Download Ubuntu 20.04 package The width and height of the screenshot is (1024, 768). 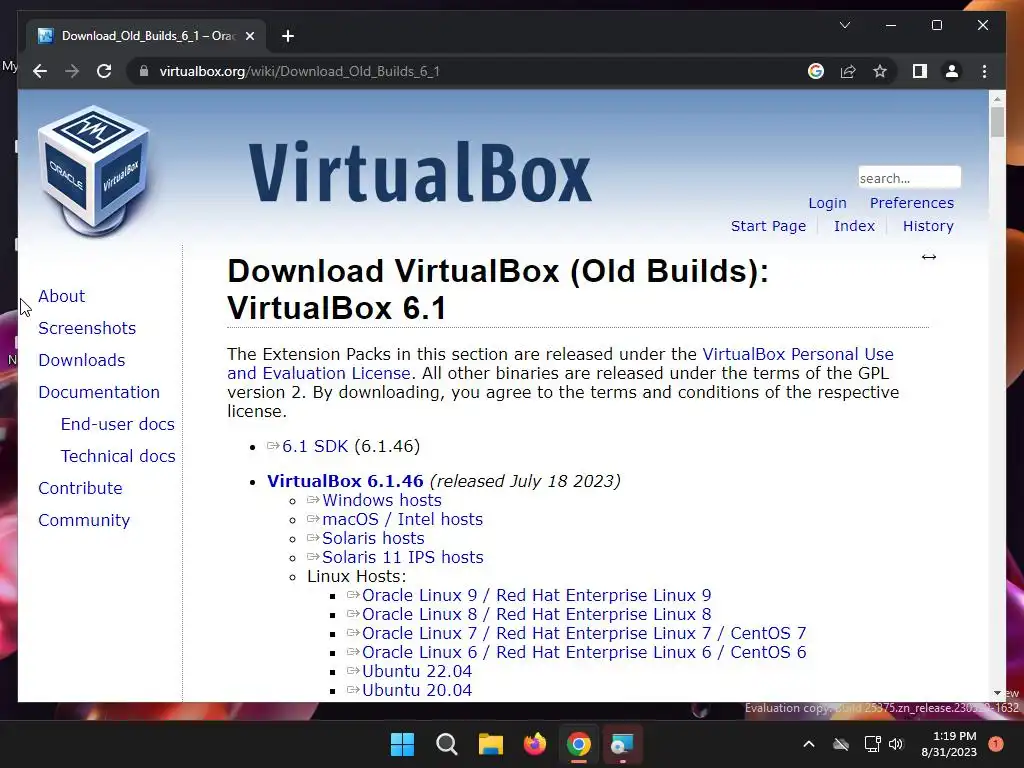tap(417, 690)
